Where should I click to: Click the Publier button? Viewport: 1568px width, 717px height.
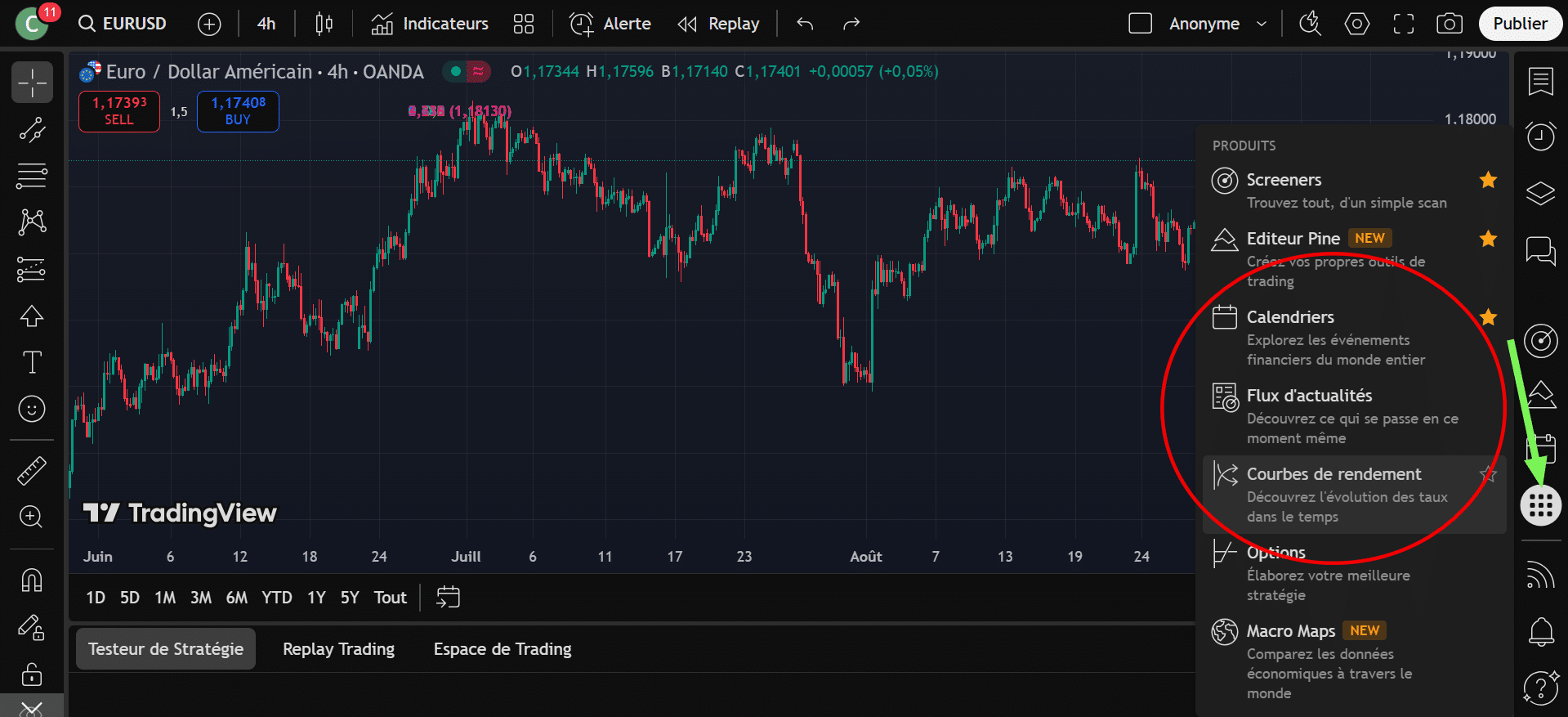click(1519, 24)
